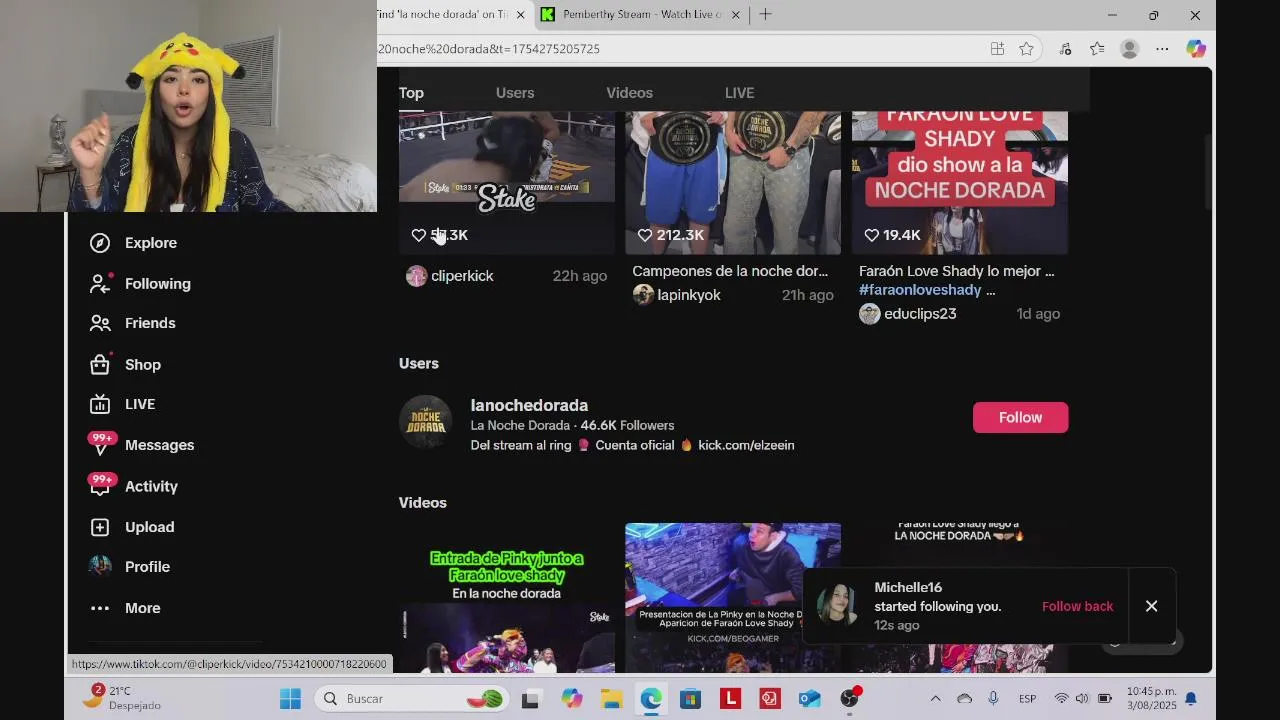Click Follow back for Michelle16
1280x720 pixels.
pyautogui.click(x=1077, y=607)
